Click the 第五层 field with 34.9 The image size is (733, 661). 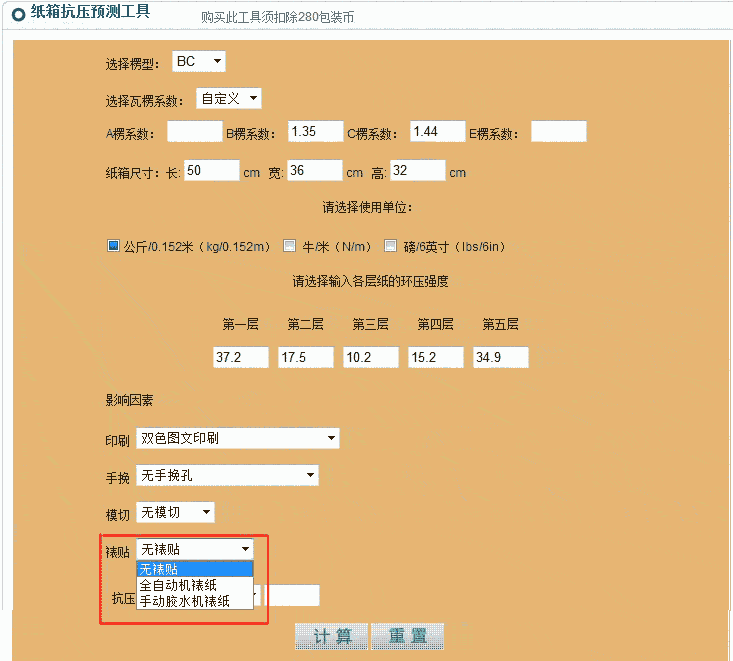500,357
